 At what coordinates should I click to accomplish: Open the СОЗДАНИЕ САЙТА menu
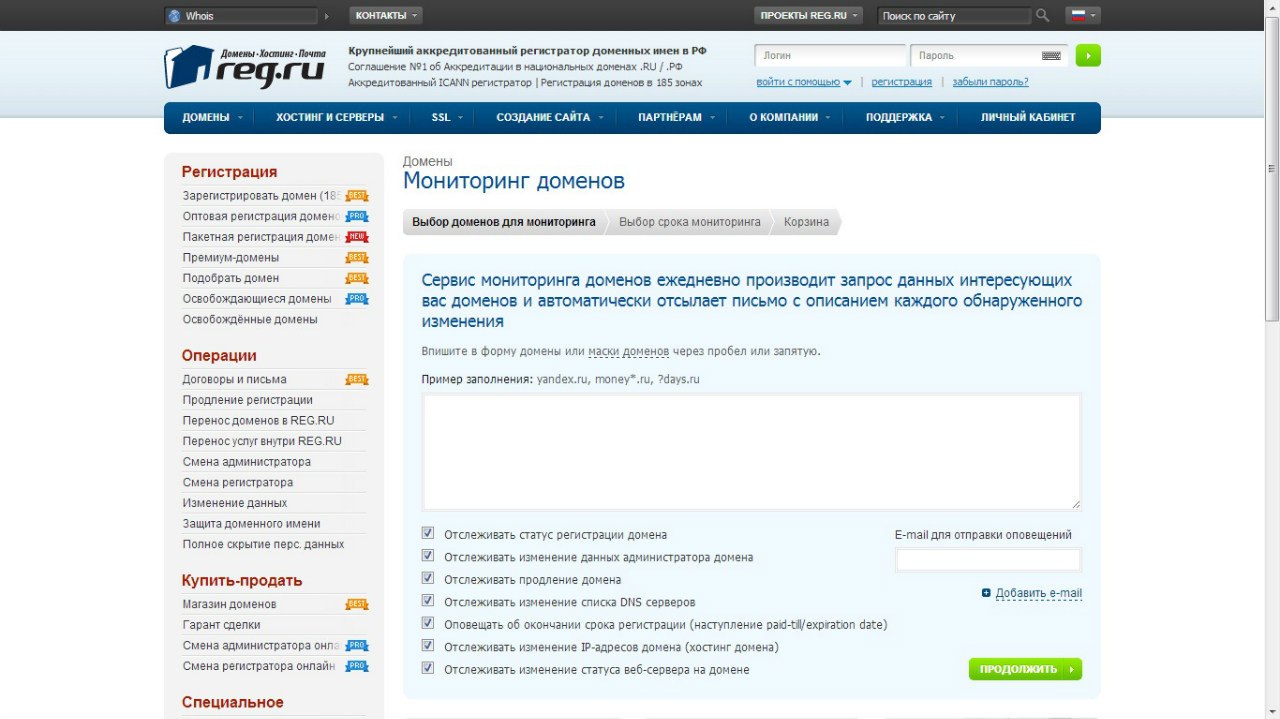tap(550, 117)
